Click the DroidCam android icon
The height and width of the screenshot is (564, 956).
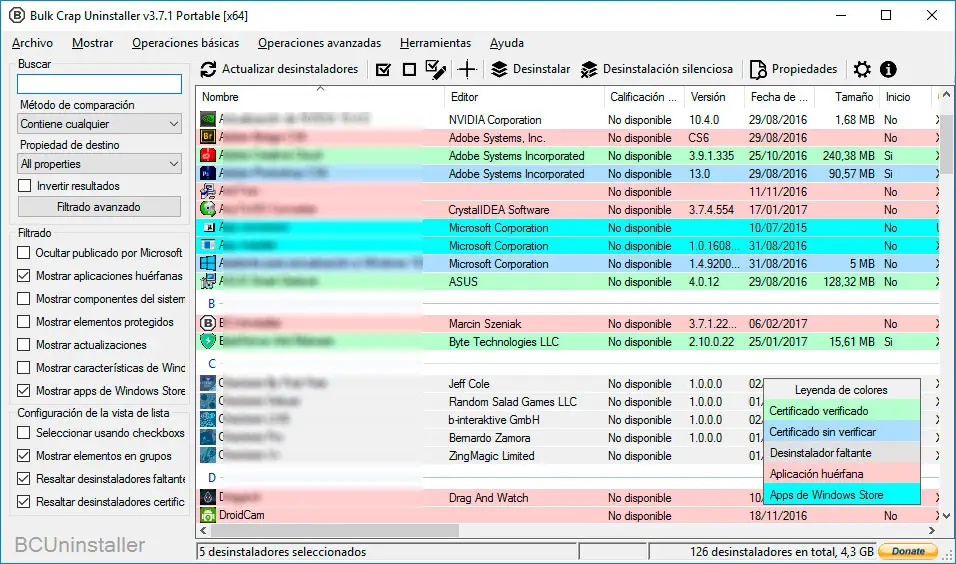pyautogui.click(x=208, y=515)
